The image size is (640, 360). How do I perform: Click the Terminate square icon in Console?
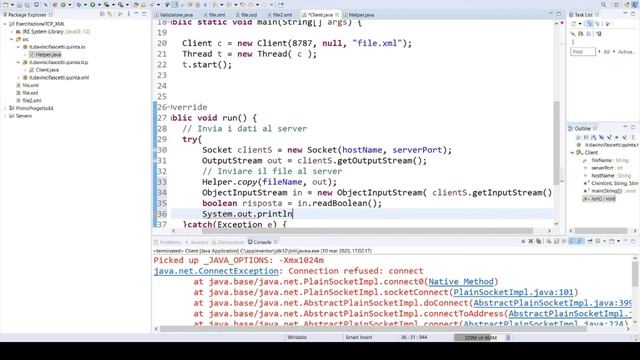click(x=523, y=241)
